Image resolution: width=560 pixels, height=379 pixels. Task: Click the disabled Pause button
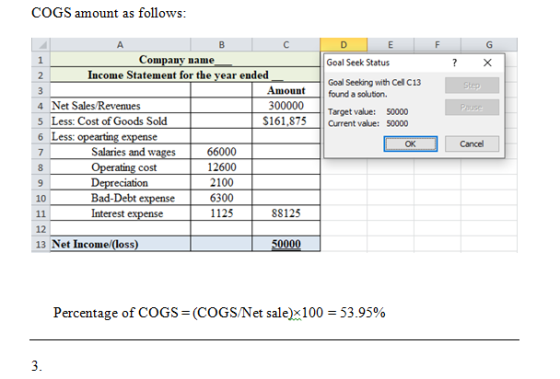[472, 107]
